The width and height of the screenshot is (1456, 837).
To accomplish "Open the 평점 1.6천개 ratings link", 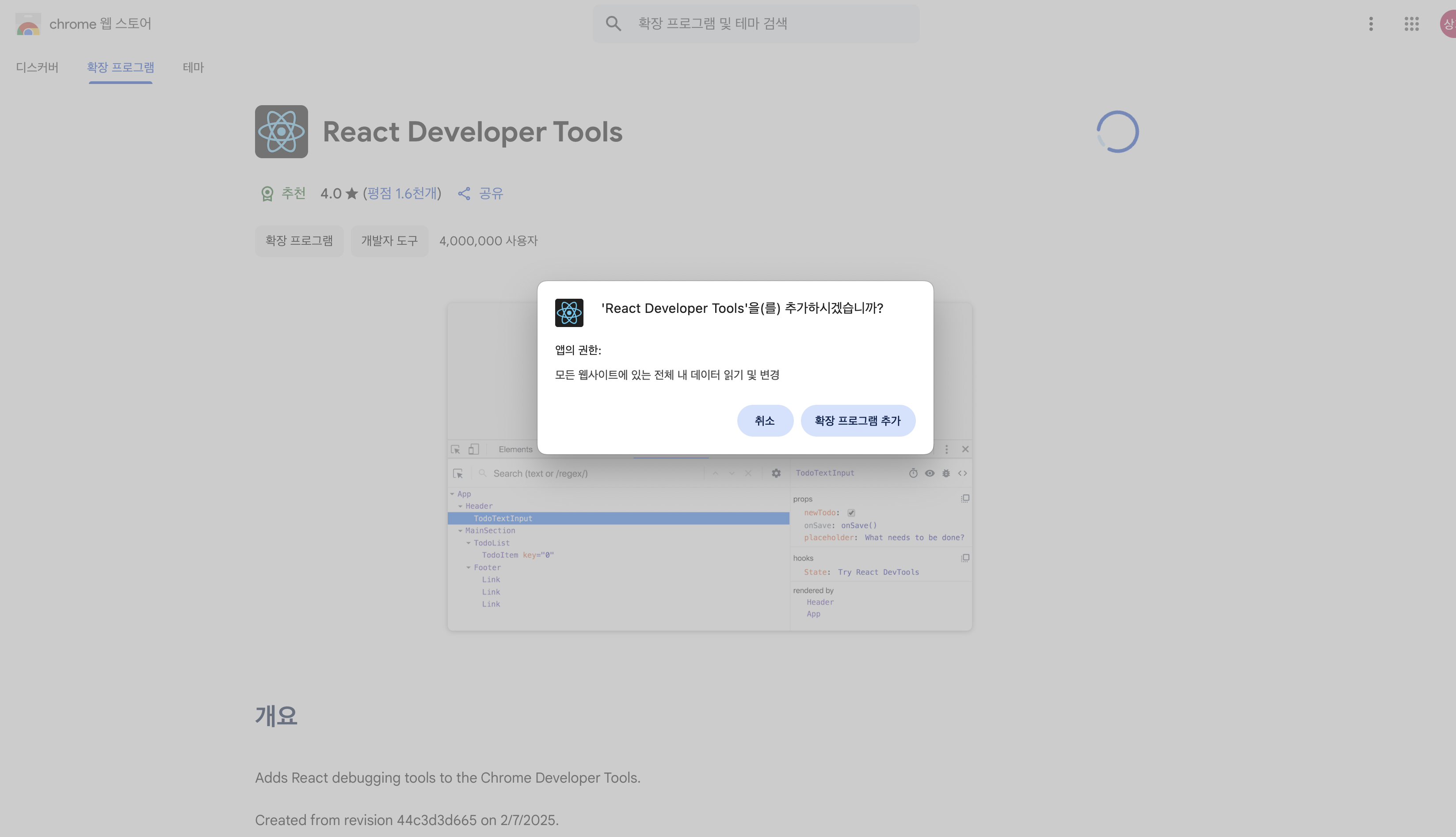I will pyautogui.click(x=402, y=194).
